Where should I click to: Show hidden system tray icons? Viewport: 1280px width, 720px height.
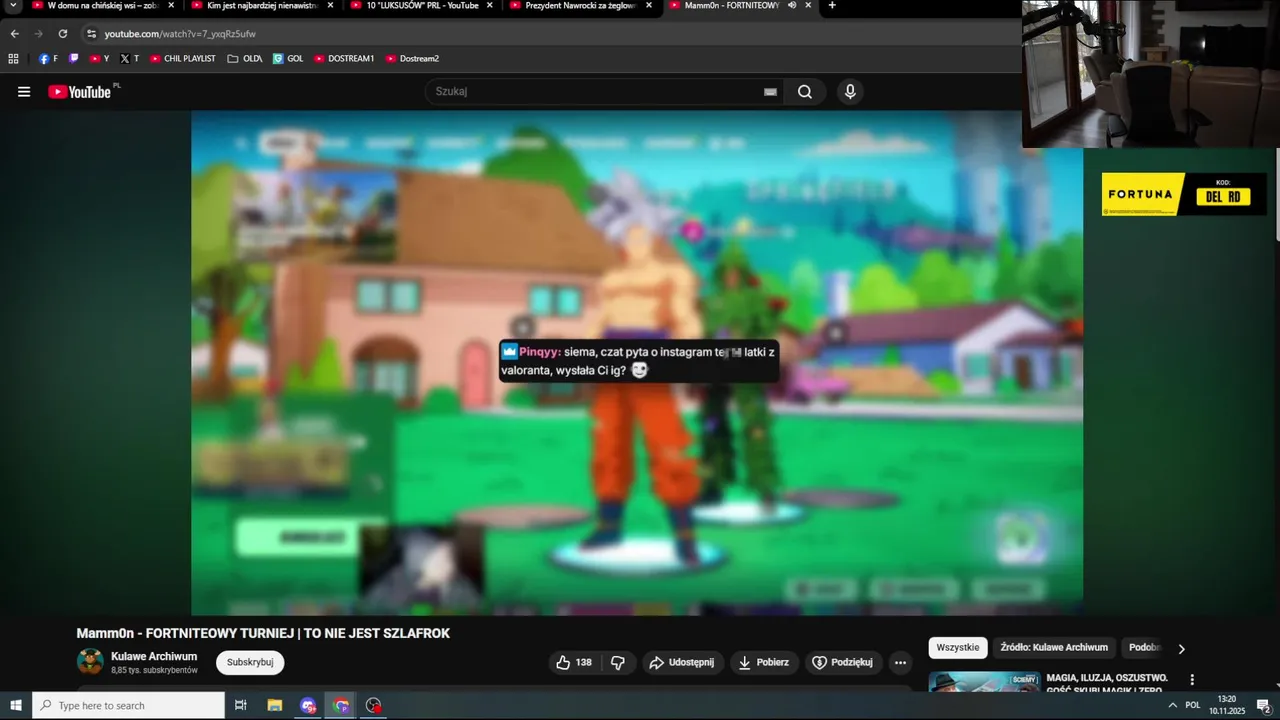click(1172, 705)
